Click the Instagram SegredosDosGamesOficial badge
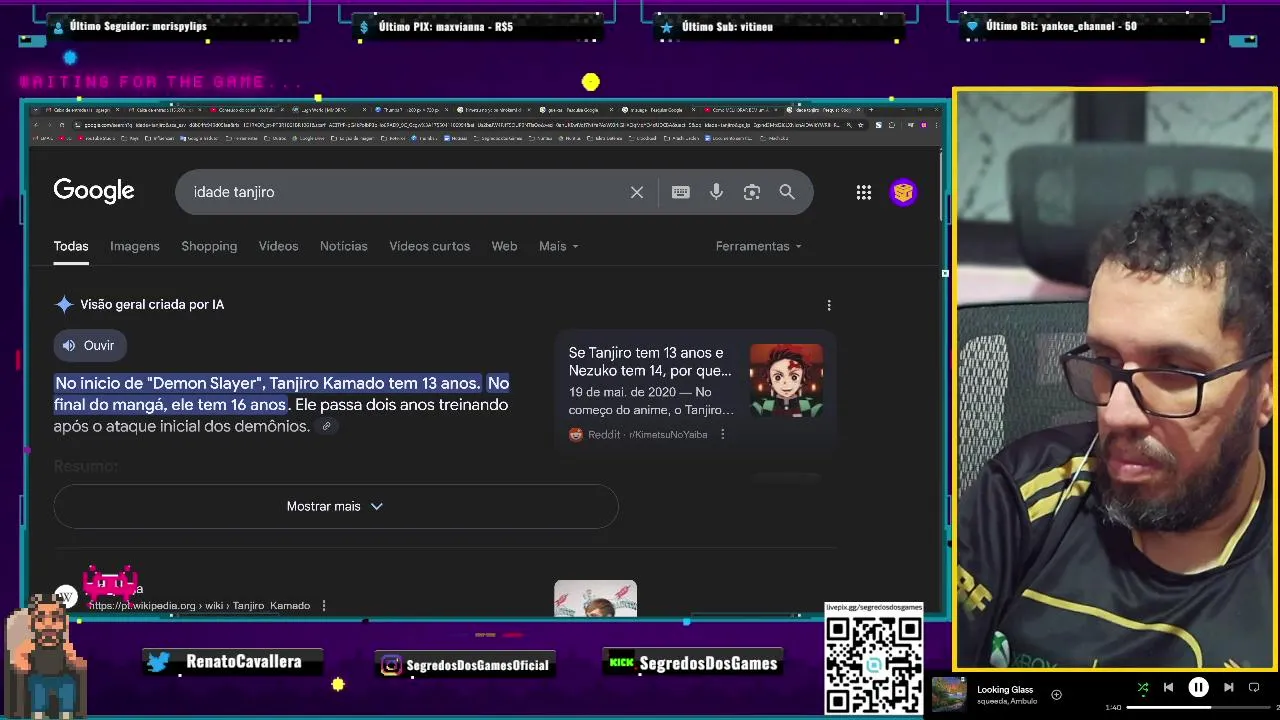This screenshot has height=720, width=1280. tap(465, 665)
